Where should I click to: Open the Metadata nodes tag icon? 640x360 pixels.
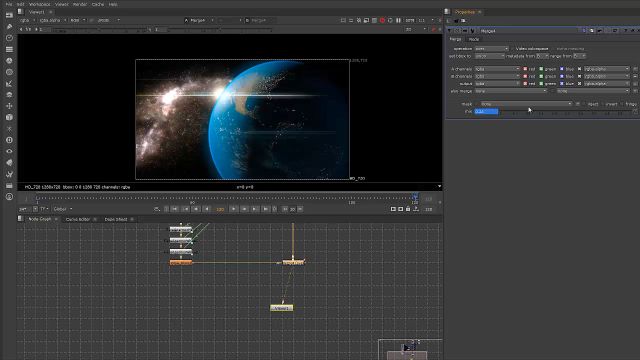(x=9, y=162)
